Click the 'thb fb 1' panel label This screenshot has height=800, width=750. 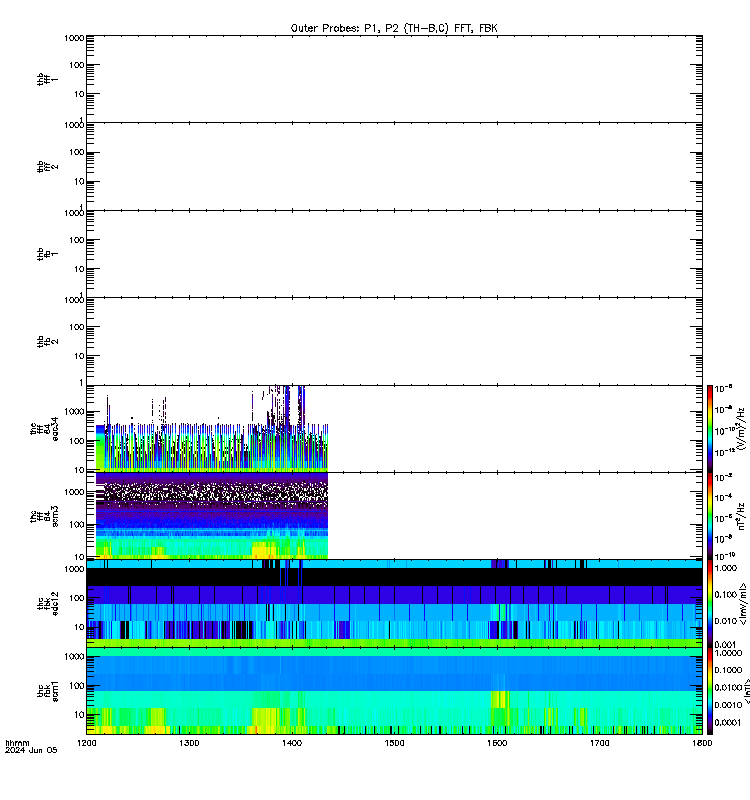[x=47, y=254]
